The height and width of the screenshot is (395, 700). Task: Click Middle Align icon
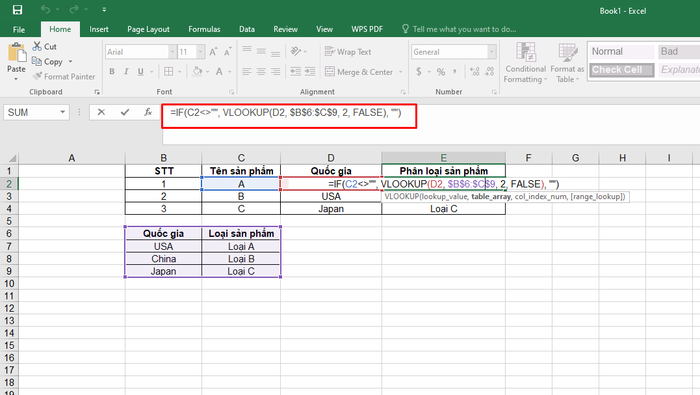[261, 52]
